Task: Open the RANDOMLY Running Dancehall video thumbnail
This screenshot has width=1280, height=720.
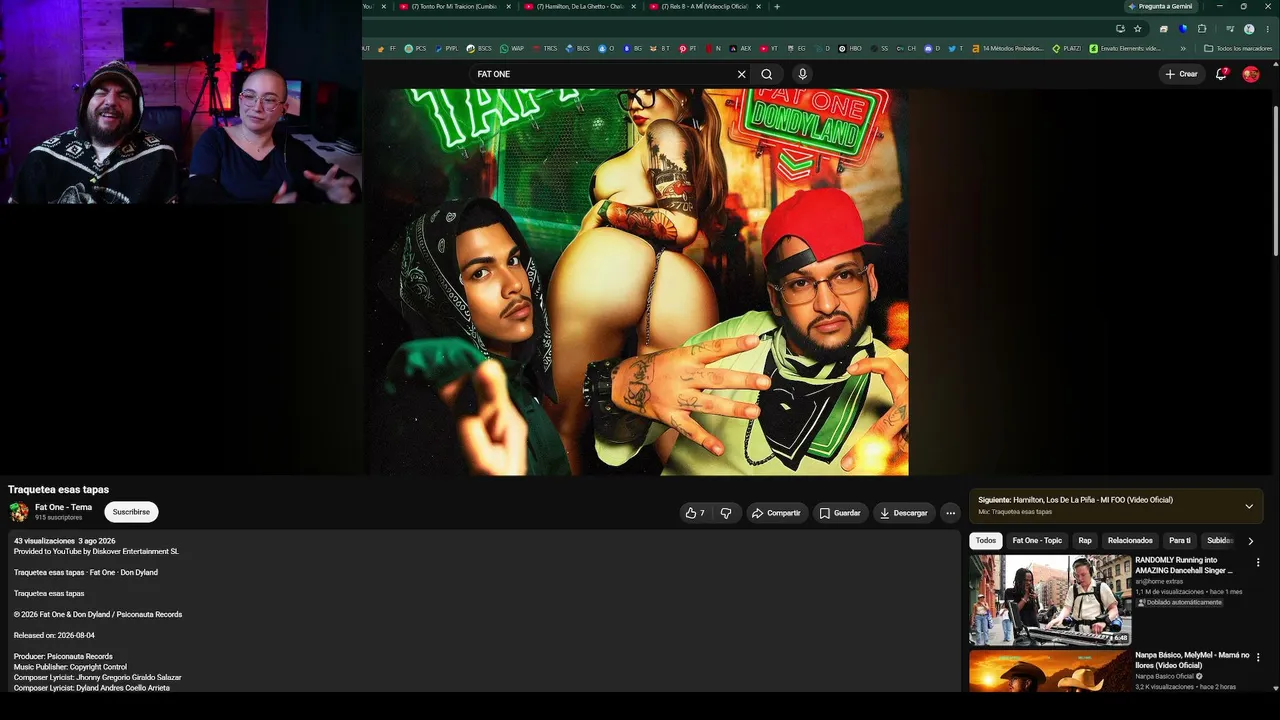Action: (x=1050, y=600)
